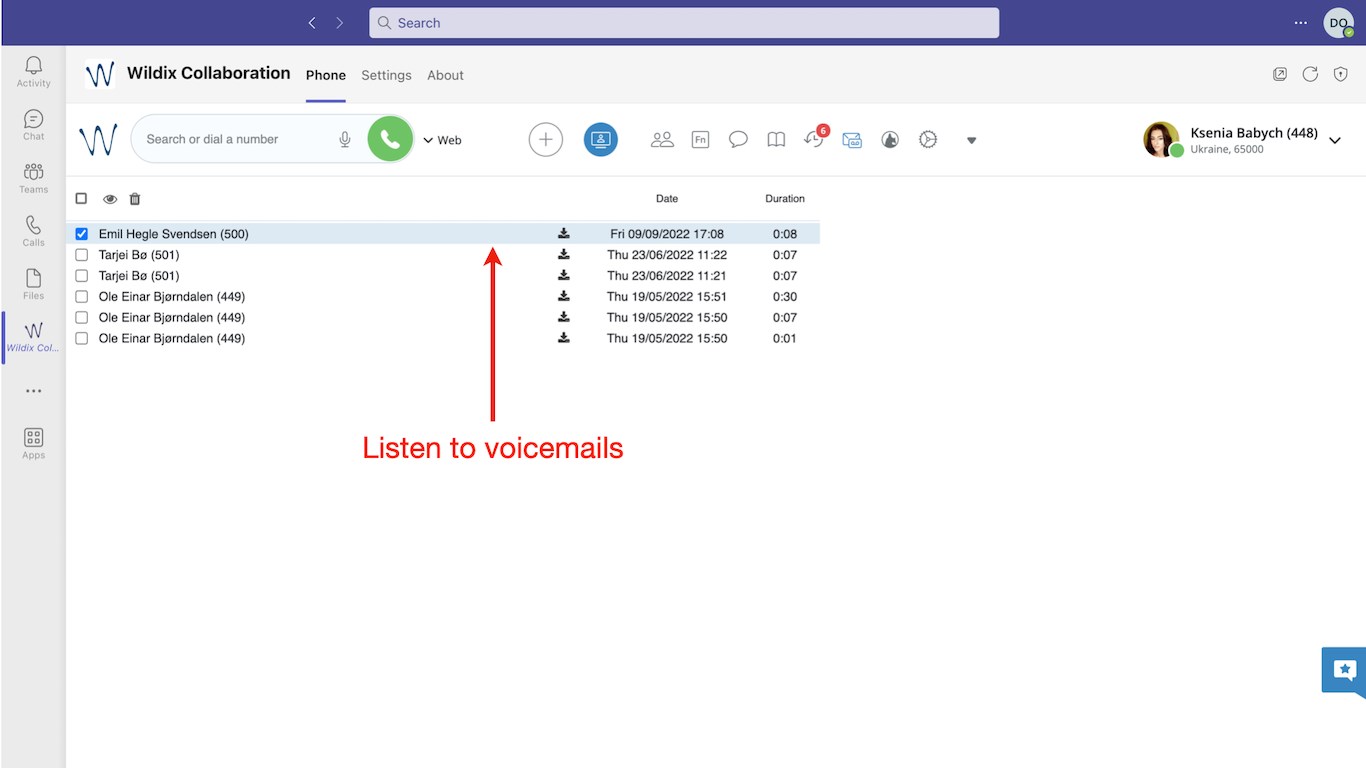The width and height of the screenshot is (1366, 768).
Task: Uncheck Emil Hegle Svendsen (500) checkbox
Action: pyautogui.click(x=82, y=234)
